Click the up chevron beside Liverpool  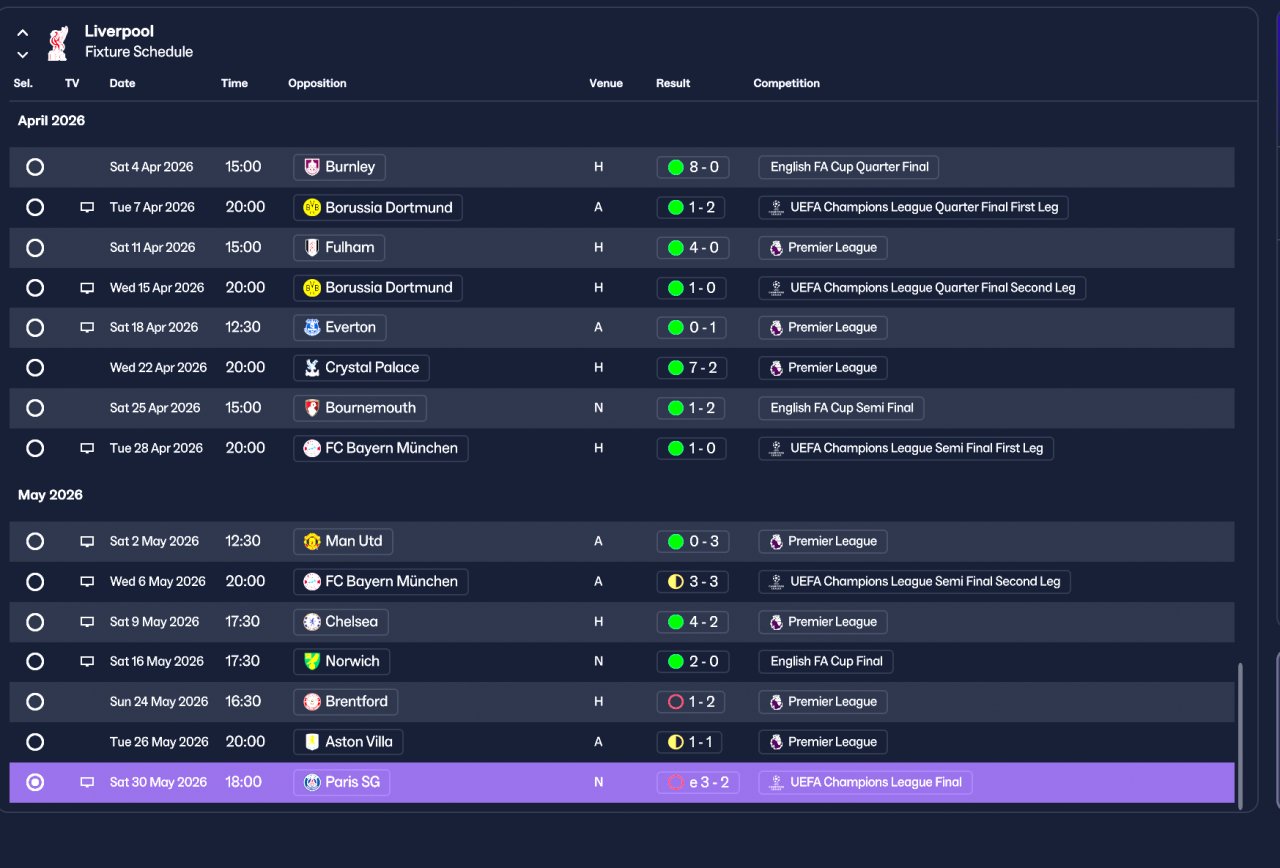tap(22, 33)
